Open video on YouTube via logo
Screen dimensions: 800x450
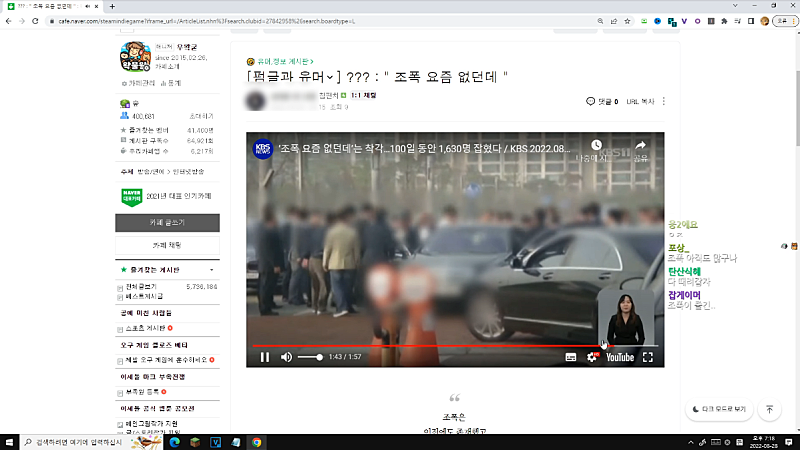tap(620, 357)
